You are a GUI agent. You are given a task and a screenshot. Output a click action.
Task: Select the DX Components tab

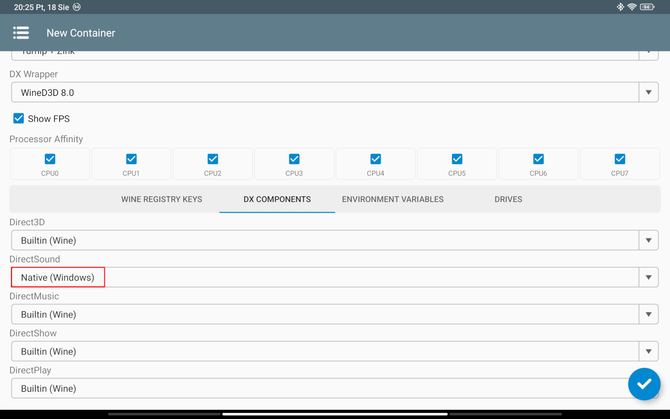coord(277,199)
